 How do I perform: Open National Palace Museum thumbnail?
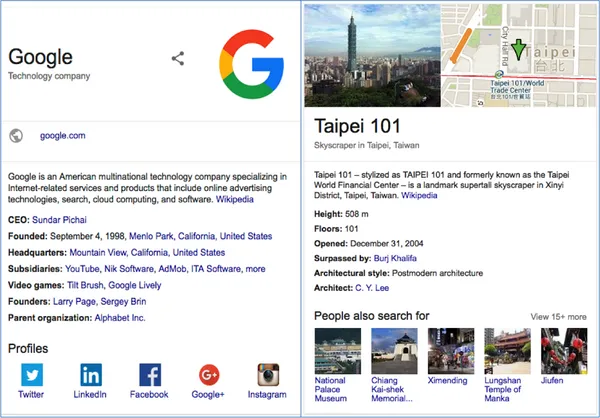point(338,351)
